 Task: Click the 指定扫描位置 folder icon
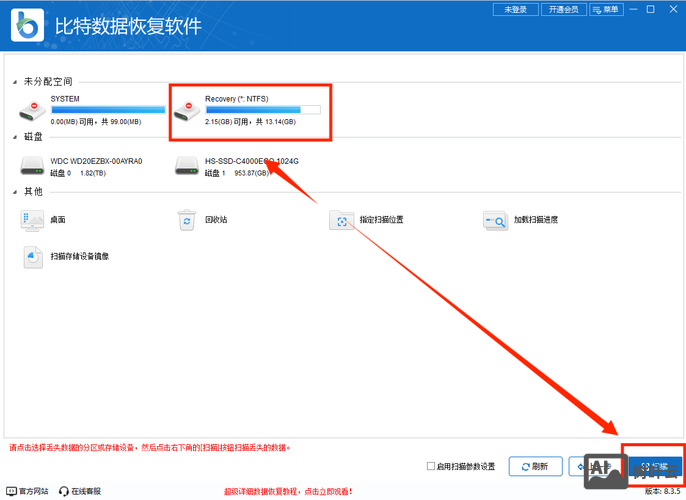(342, 219)
